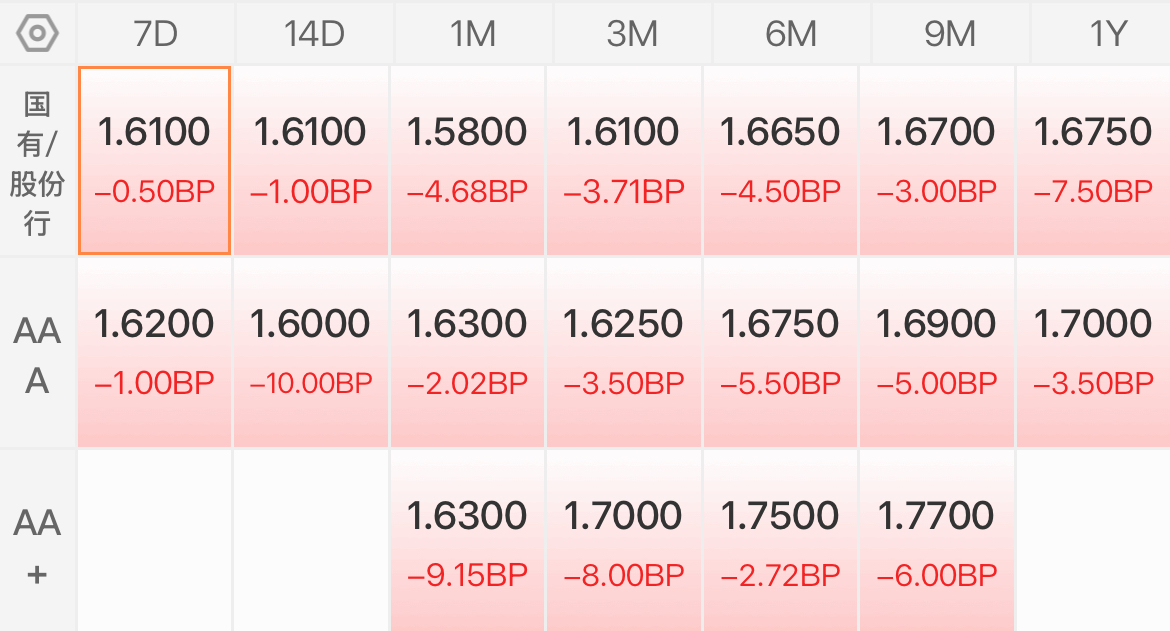Select AAA 14D cell 1.6000 -10.00BP
The width and height of the screenshot is (1170, 631).
coord(311,352)
